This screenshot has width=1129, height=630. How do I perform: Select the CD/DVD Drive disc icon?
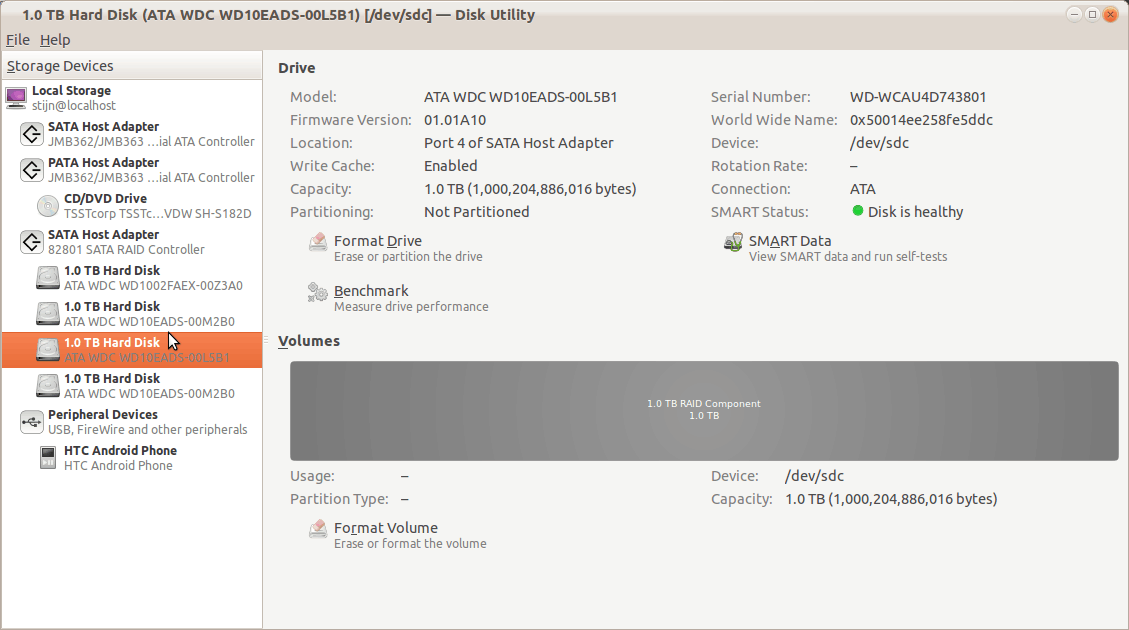pos(47,206)
